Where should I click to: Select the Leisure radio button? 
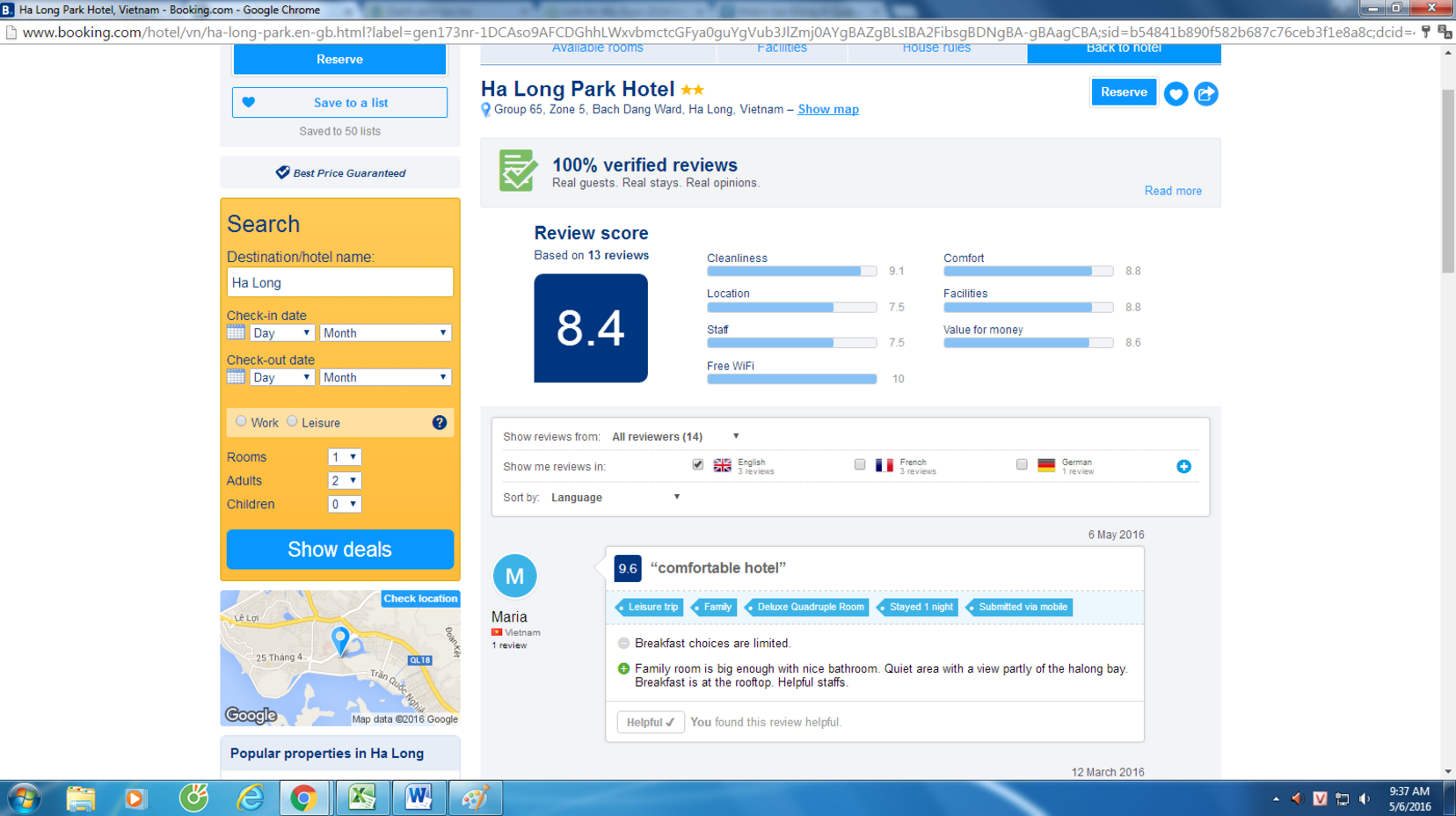(x=292, y=421)
